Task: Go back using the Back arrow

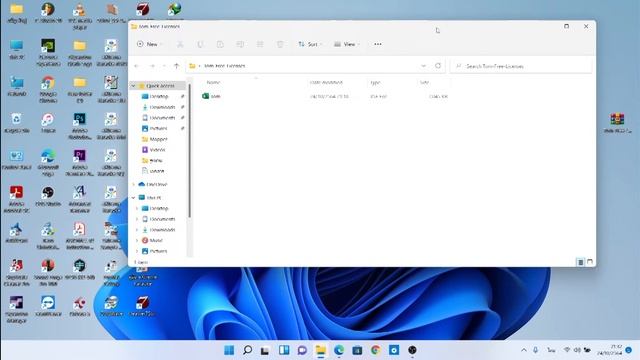Action: pyautogui.click(x=137, y=66)
